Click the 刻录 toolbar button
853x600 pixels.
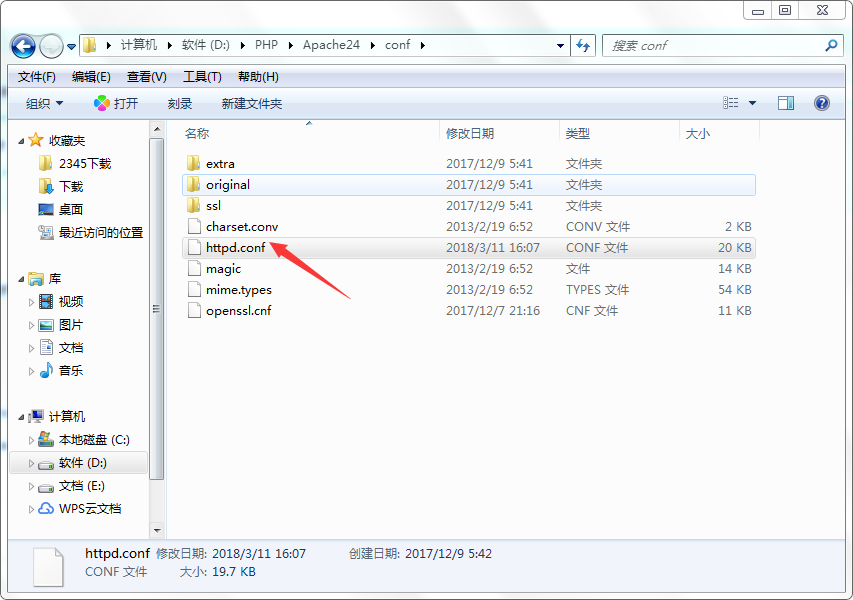click(180, 103)
